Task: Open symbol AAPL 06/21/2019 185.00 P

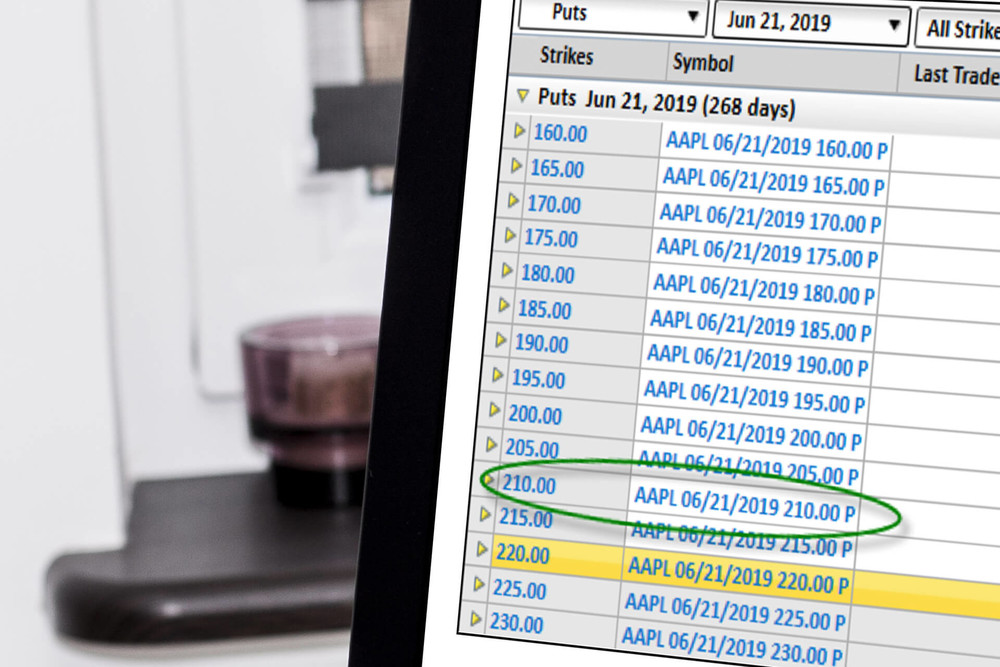Action: 760,326
